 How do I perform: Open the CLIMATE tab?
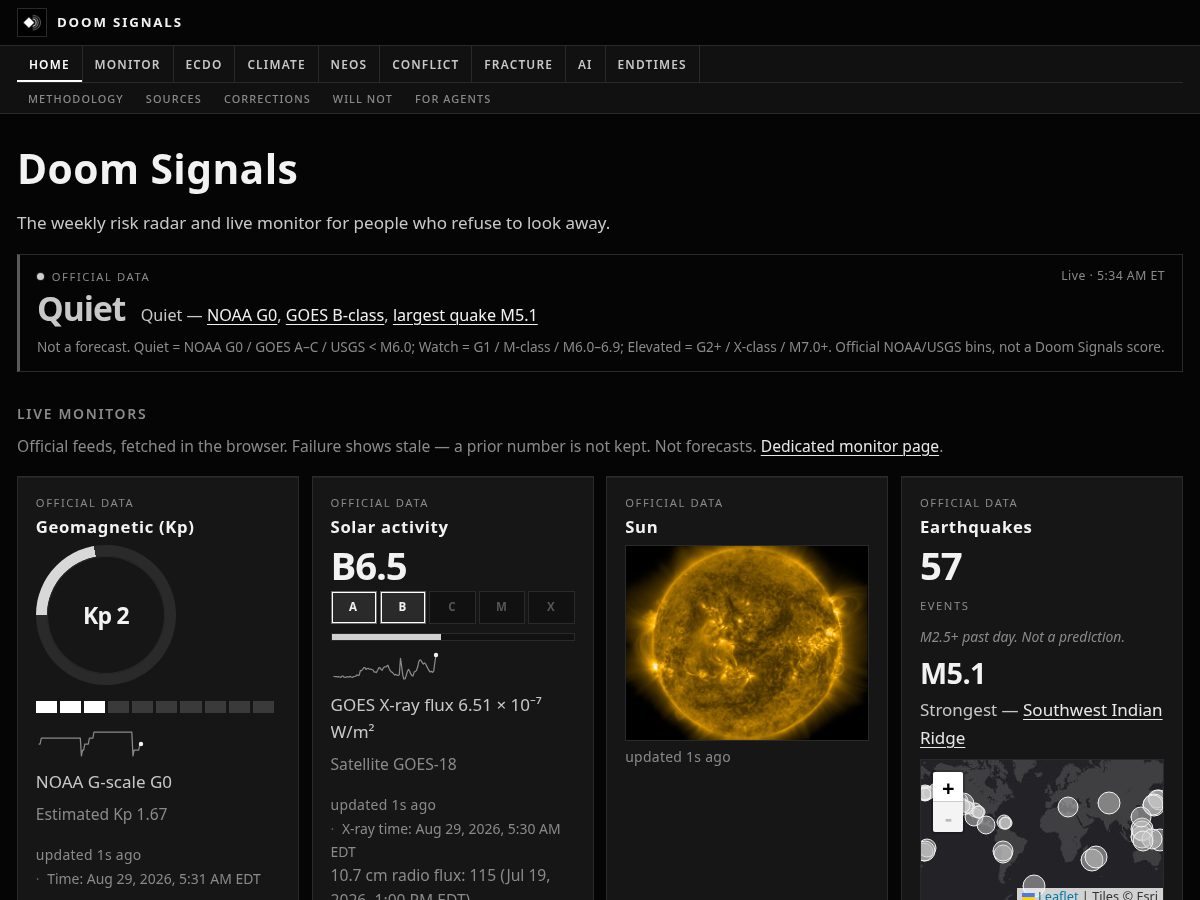tap(277, 64)
